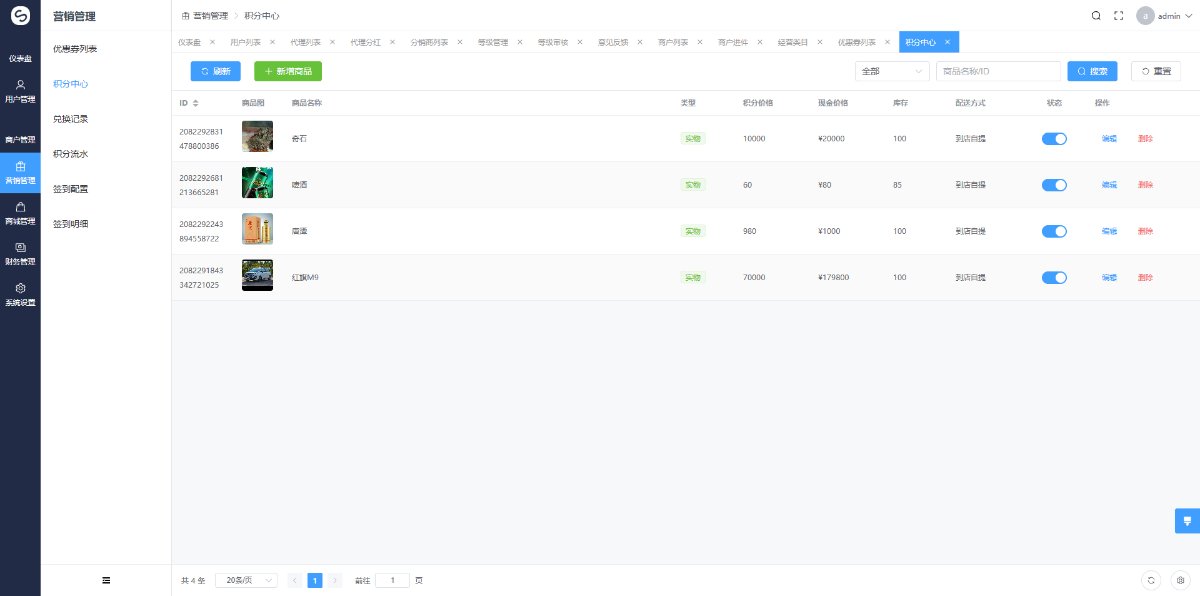Open the 红旗M9 car thumbnail

pos(257,276)
